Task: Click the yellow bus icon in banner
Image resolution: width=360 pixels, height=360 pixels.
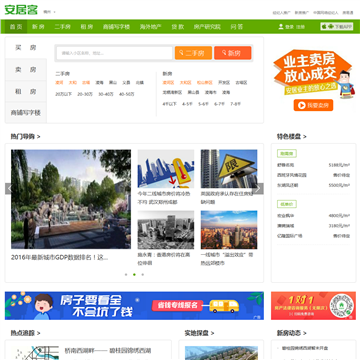Action: [224, 306]
